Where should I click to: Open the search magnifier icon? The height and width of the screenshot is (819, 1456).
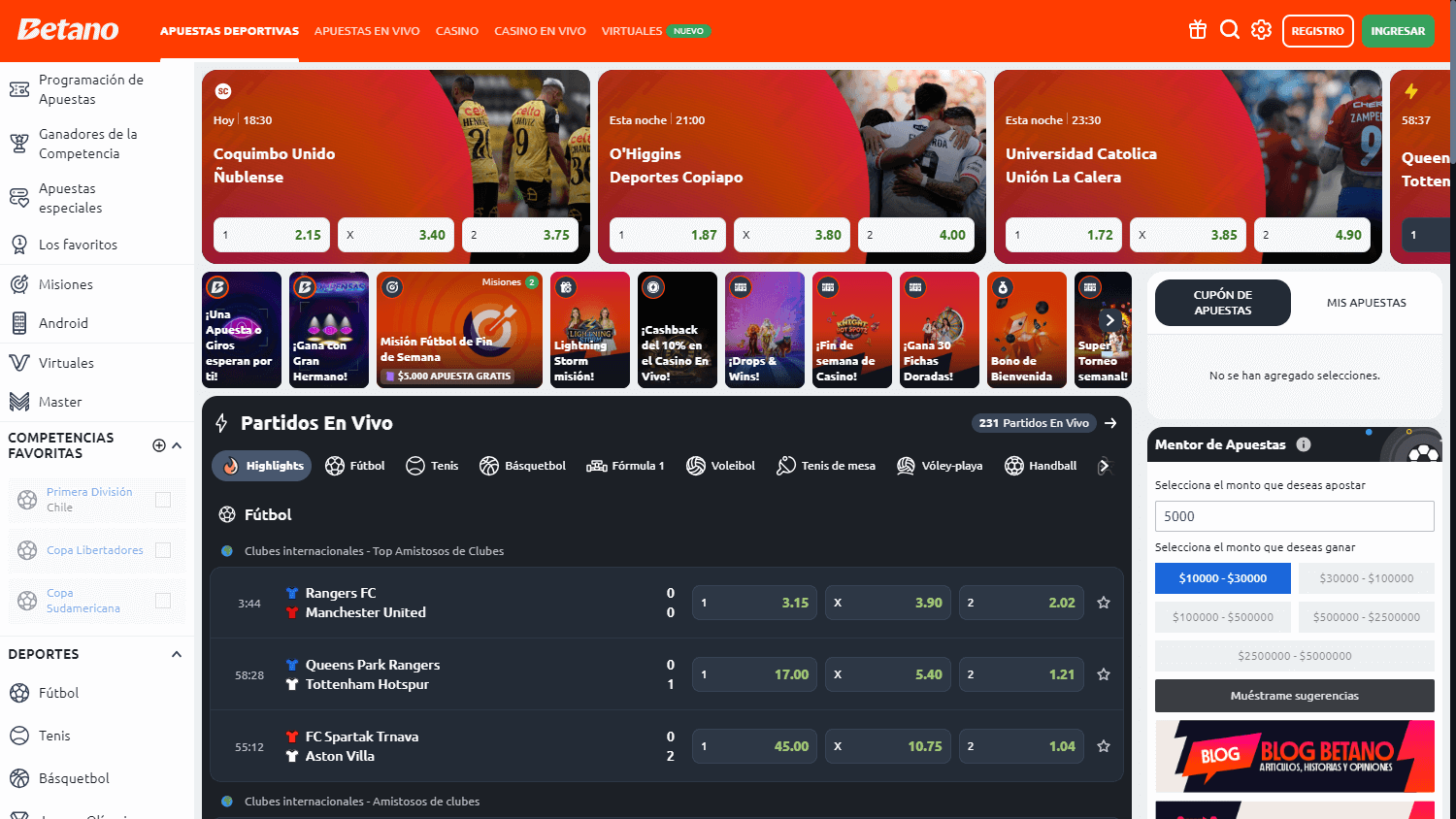point(1230,30)
